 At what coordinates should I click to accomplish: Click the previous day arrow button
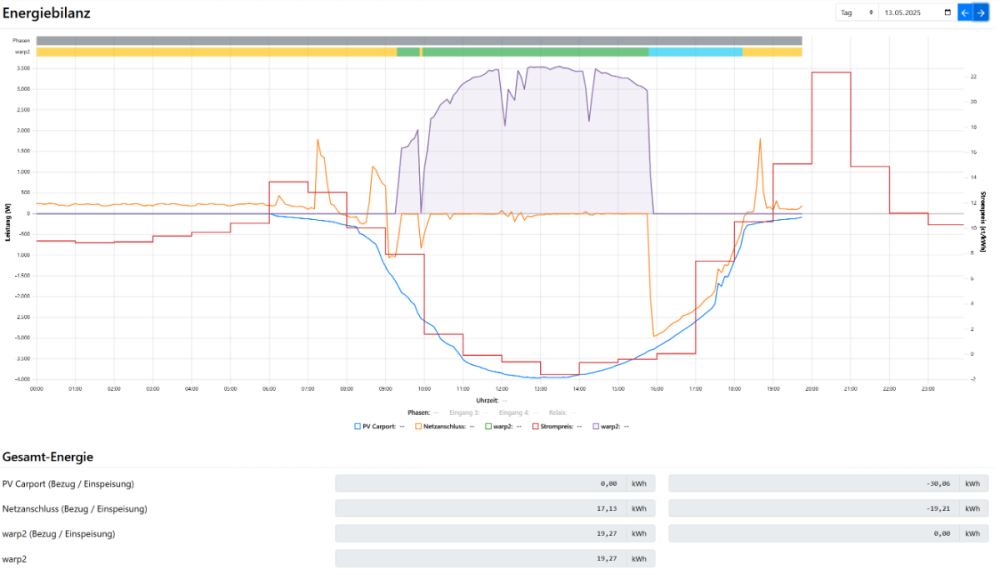(x=965, y=12)
